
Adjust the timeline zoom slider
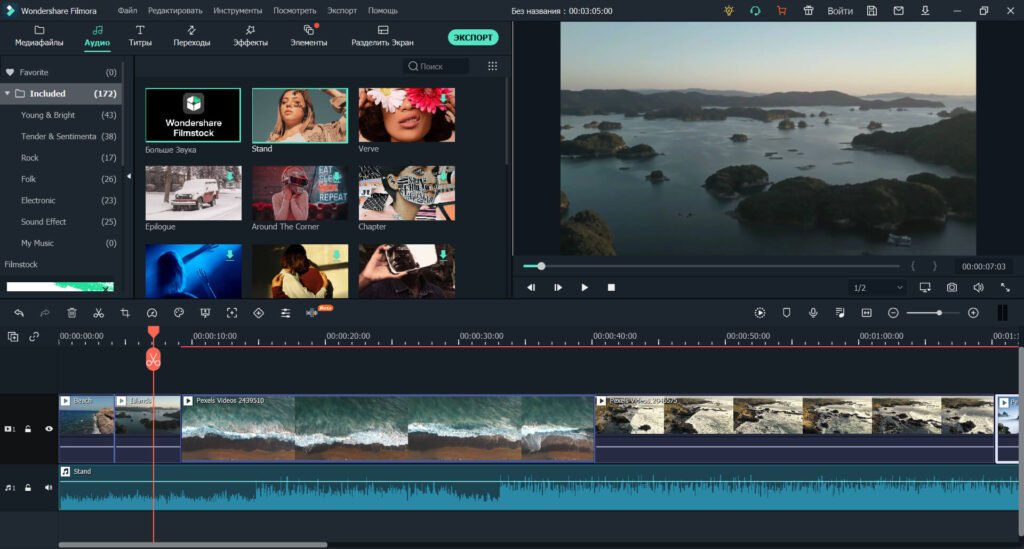point(932,313)
